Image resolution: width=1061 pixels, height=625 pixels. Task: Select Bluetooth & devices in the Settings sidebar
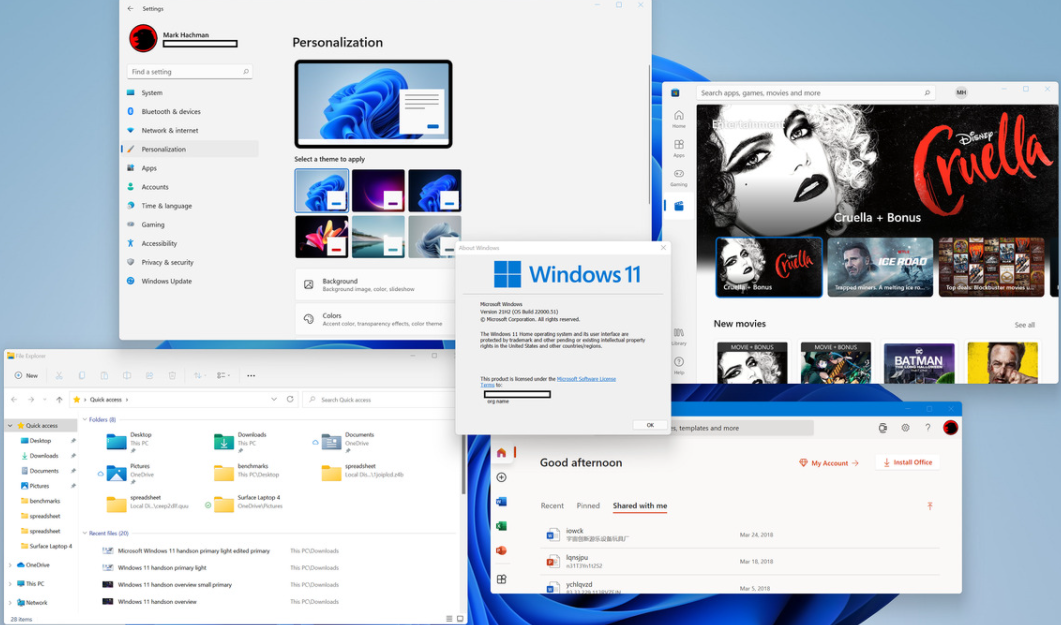(190, 112)
